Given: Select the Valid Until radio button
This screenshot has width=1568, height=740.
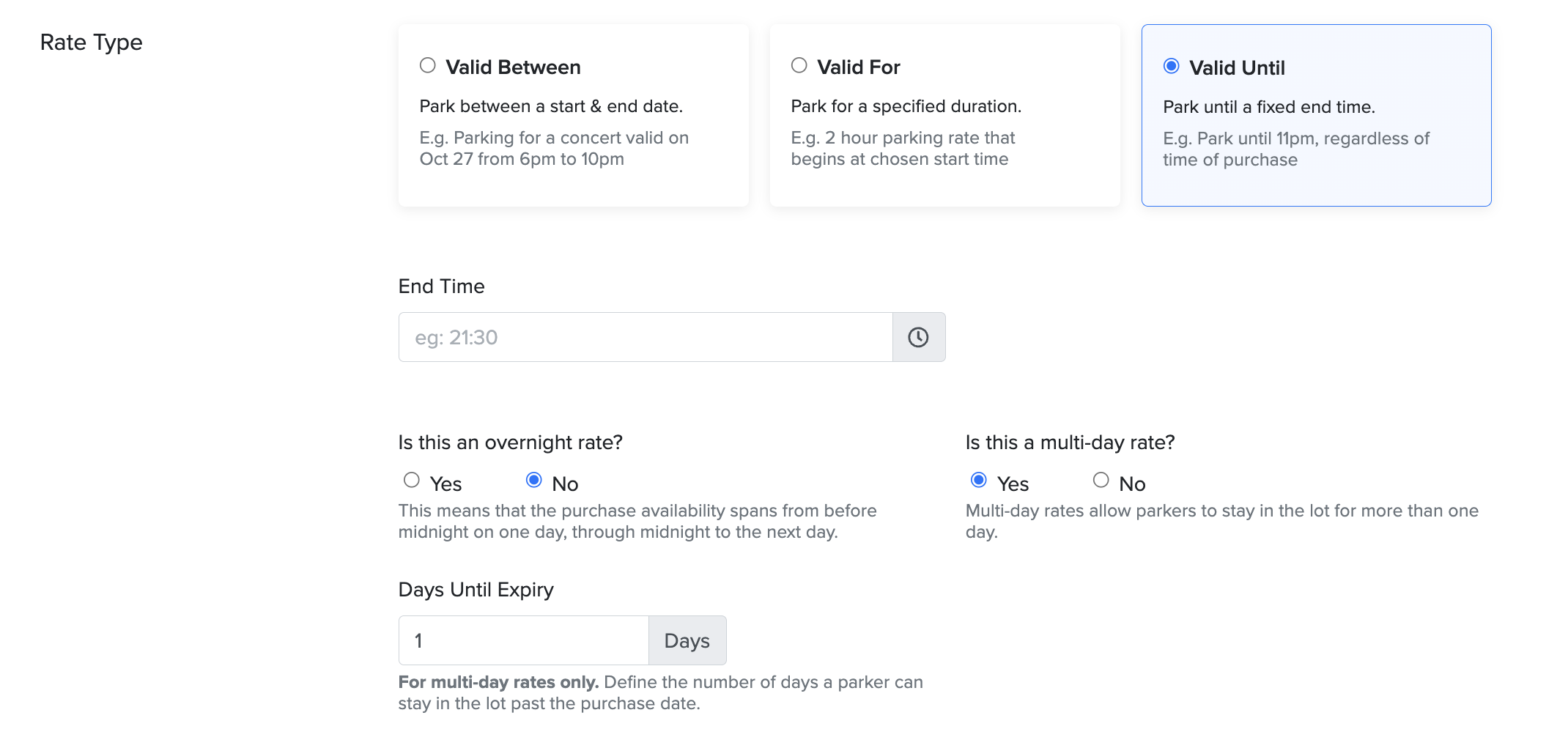Looking at the screenshot, I should 1172,67.
